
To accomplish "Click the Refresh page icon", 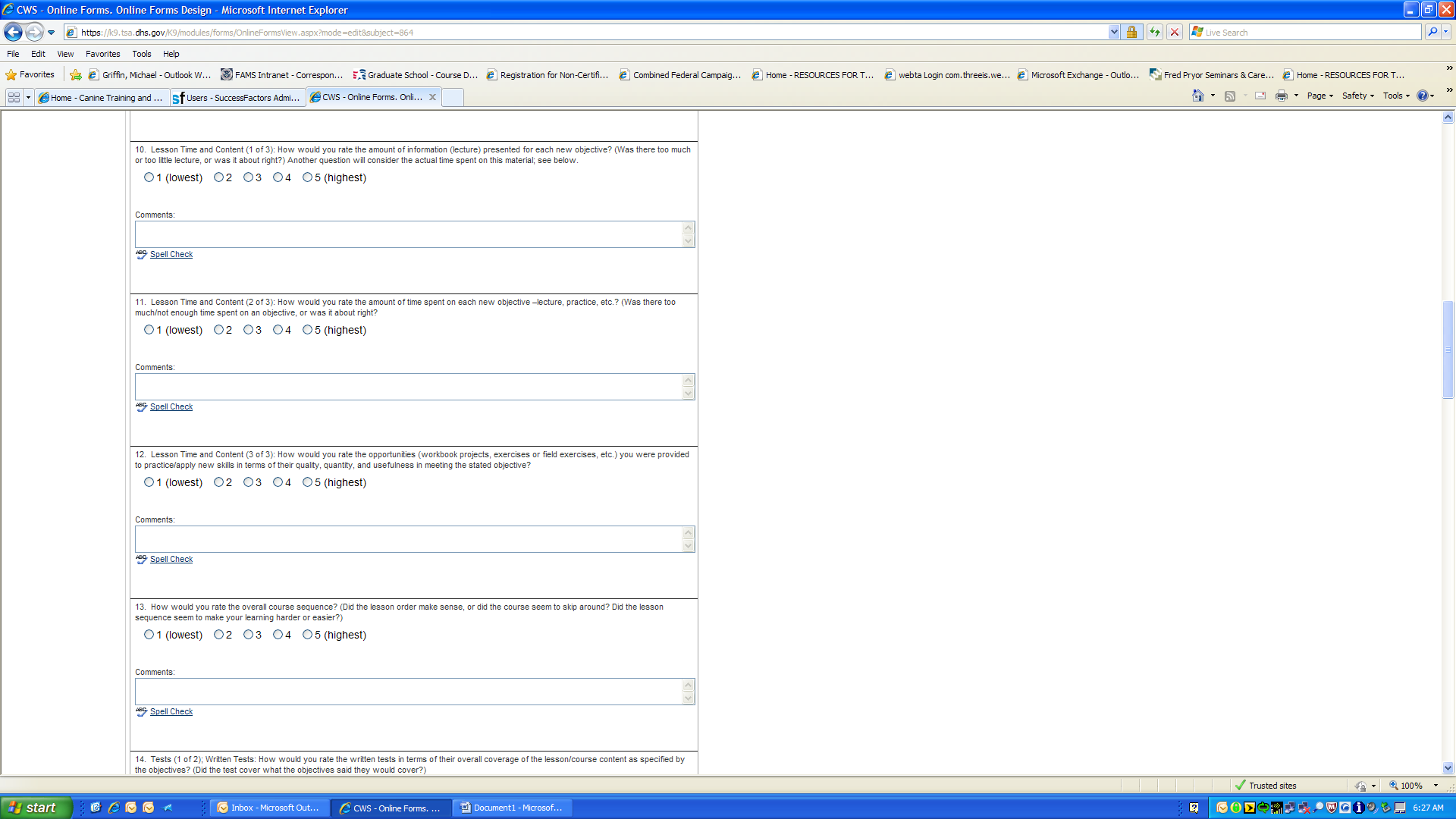I will click(1154, 32).
